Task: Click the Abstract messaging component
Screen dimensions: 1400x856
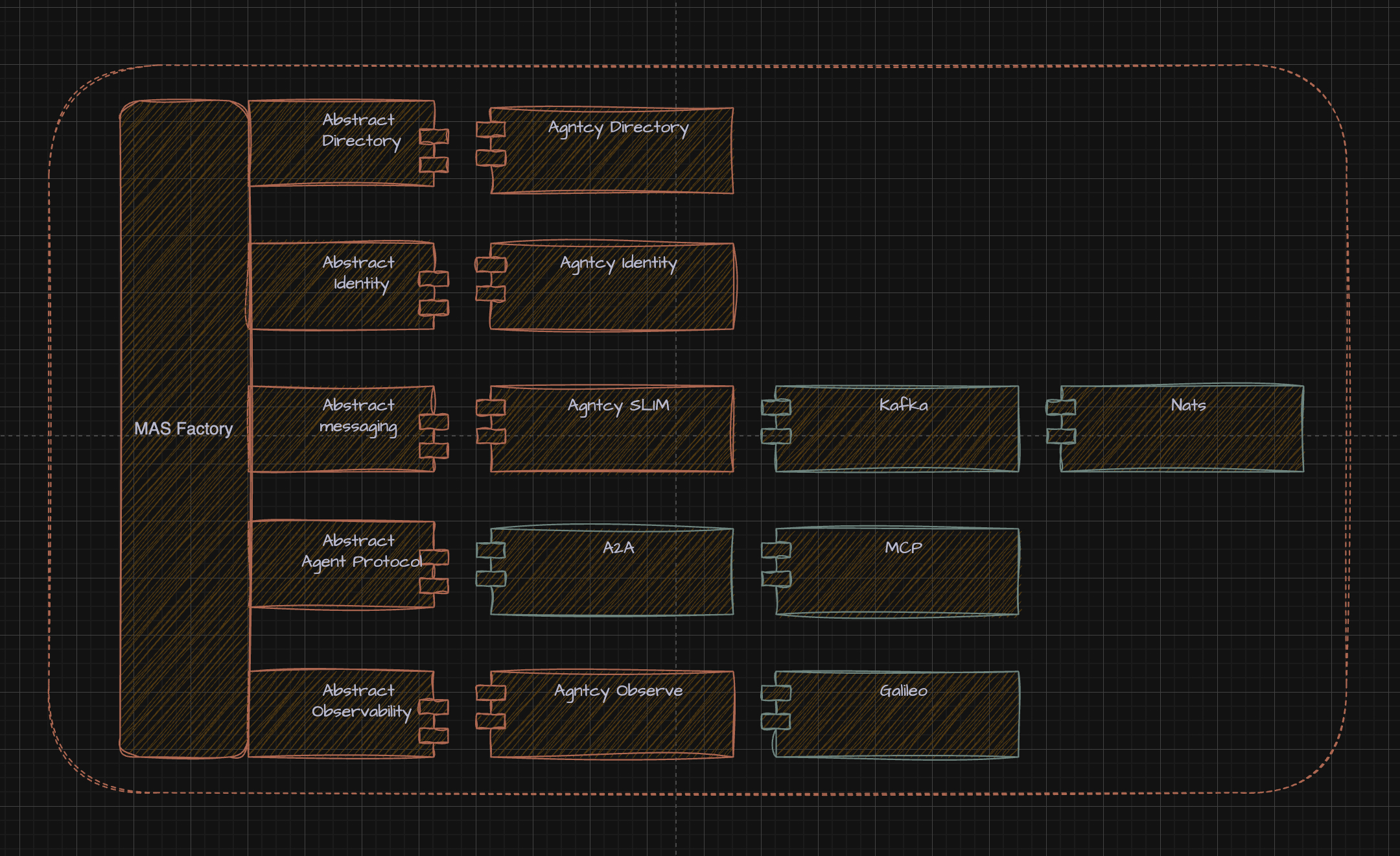Action: [349, 429]
